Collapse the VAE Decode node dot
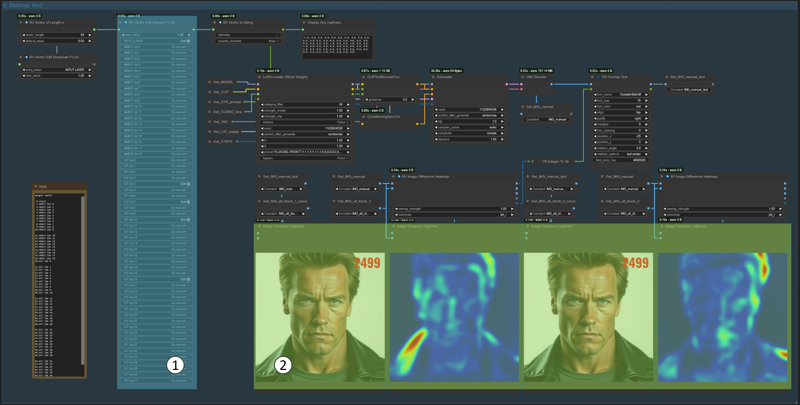This screenshot has width=800, height=405. [x=523, y=78]
